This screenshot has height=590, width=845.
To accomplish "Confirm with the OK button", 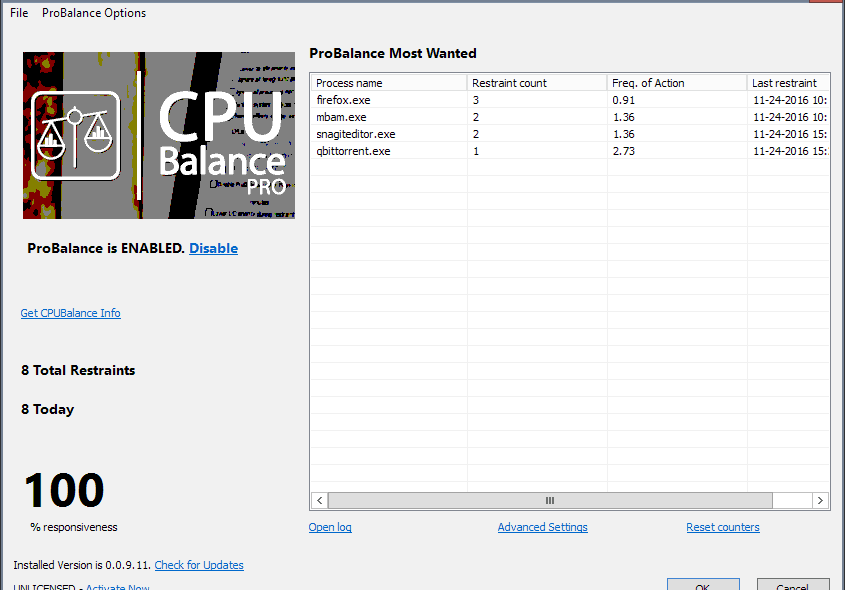I will 703,585.
